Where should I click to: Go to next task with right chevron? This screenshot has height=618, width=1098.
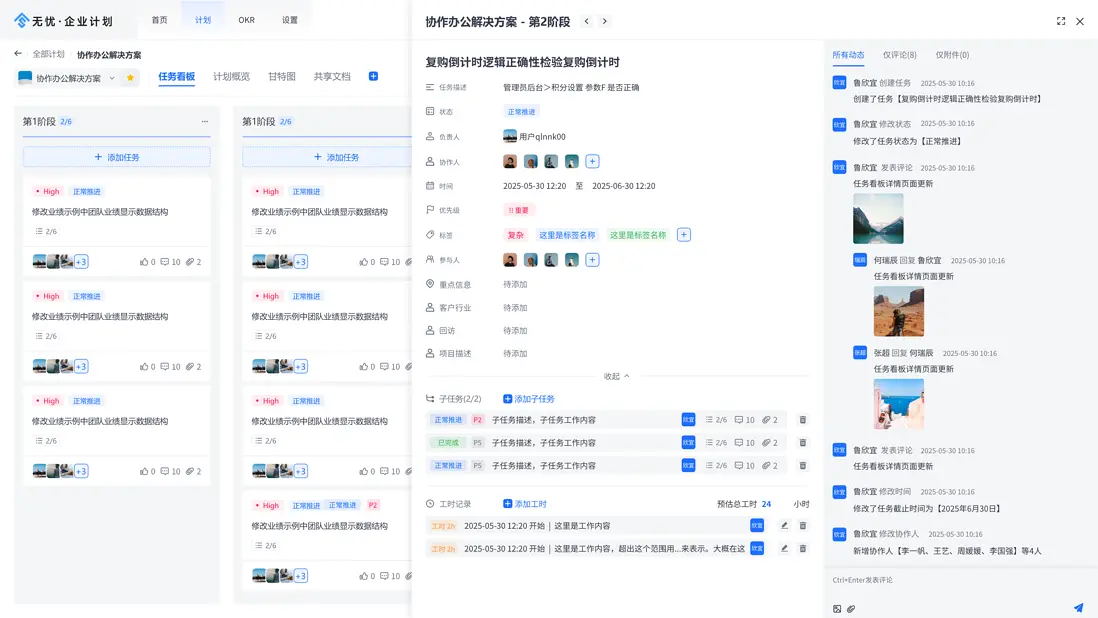[x=605, y=22]
